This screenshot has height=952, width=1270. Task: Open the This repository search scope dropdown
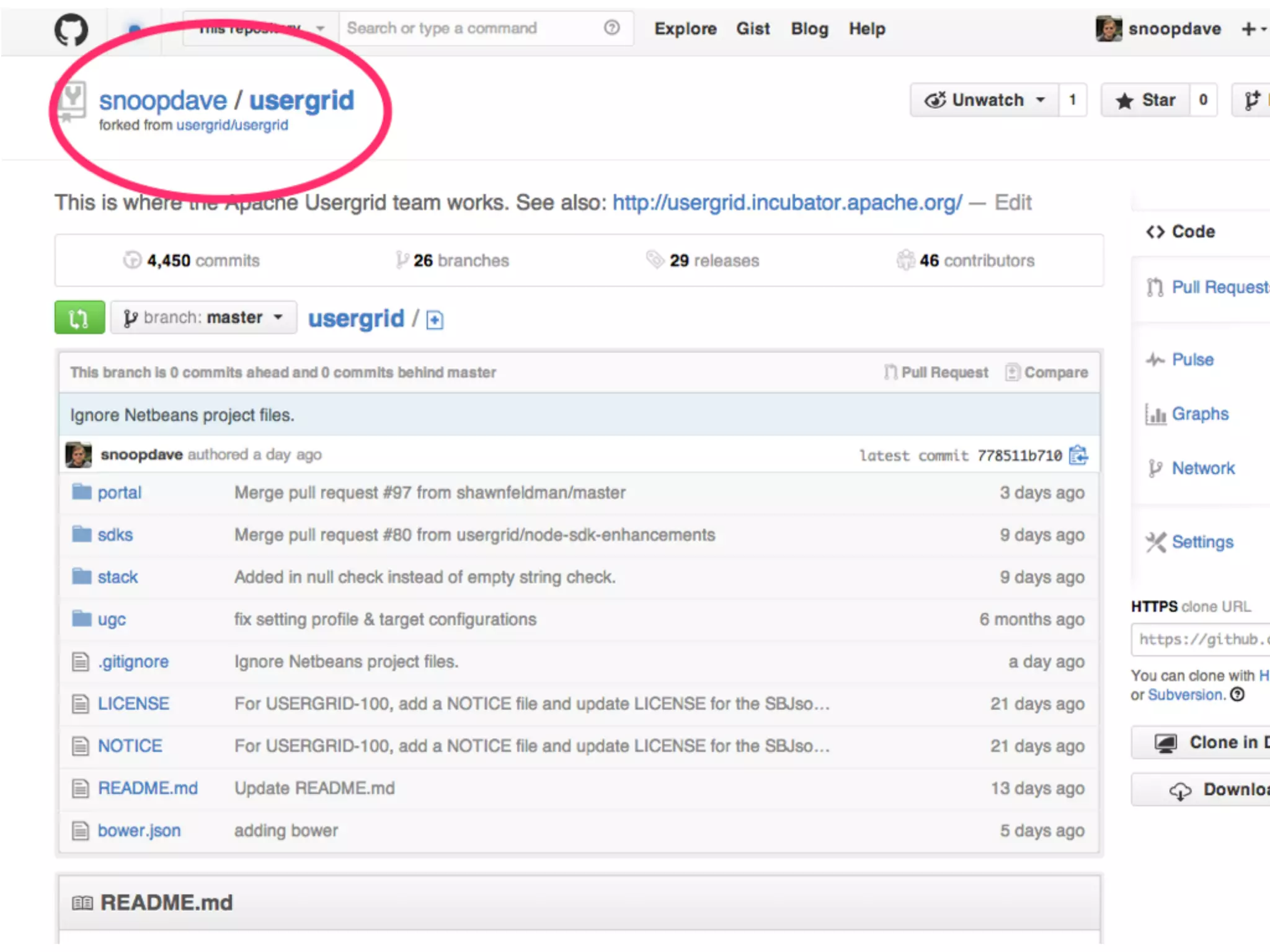[260, 29]
